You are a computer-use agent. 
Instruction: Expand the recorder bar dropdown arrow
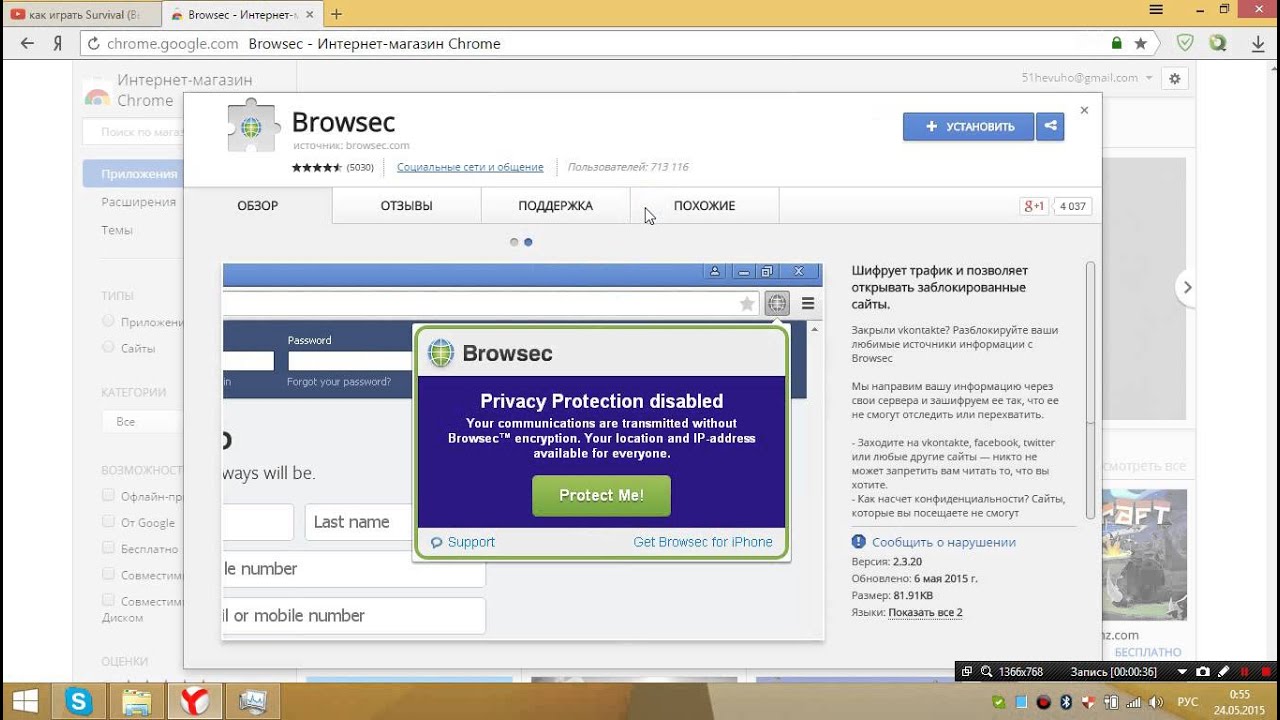click(1182, 672)
